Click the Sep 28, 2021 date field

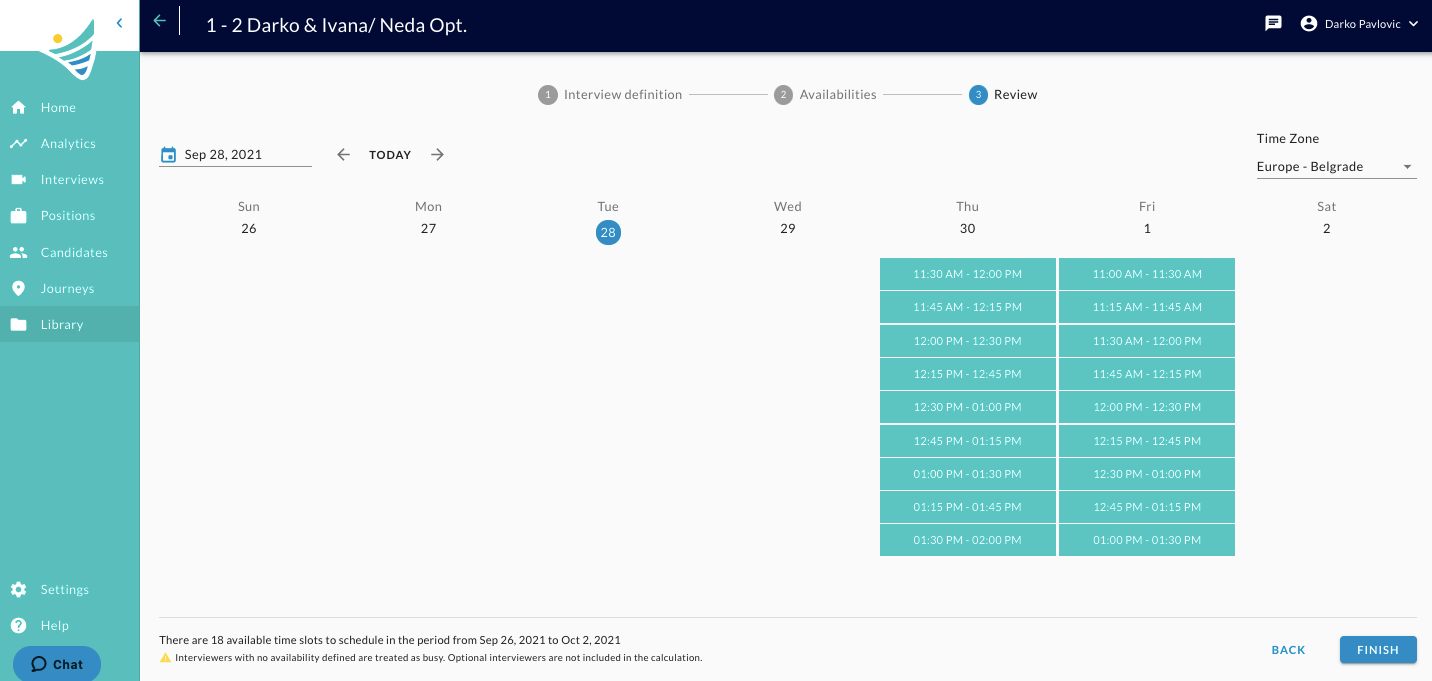(x=235, y=155)
